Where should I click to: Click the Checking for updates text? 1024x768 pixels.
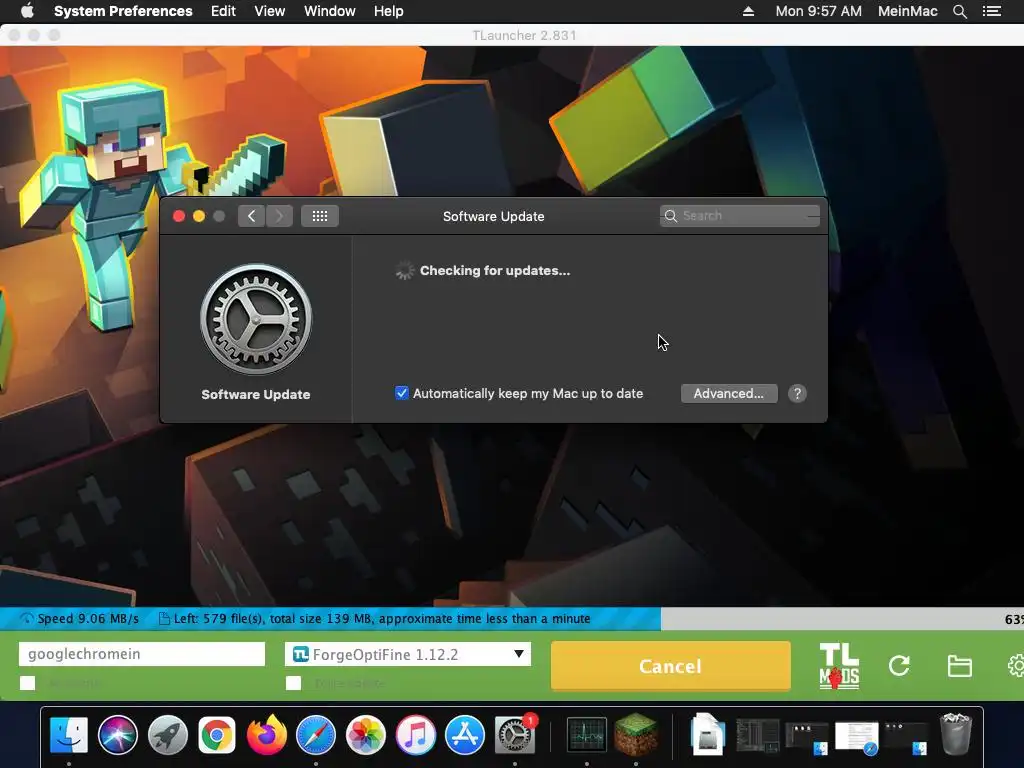pyautogui.click(x=495, y=270)
